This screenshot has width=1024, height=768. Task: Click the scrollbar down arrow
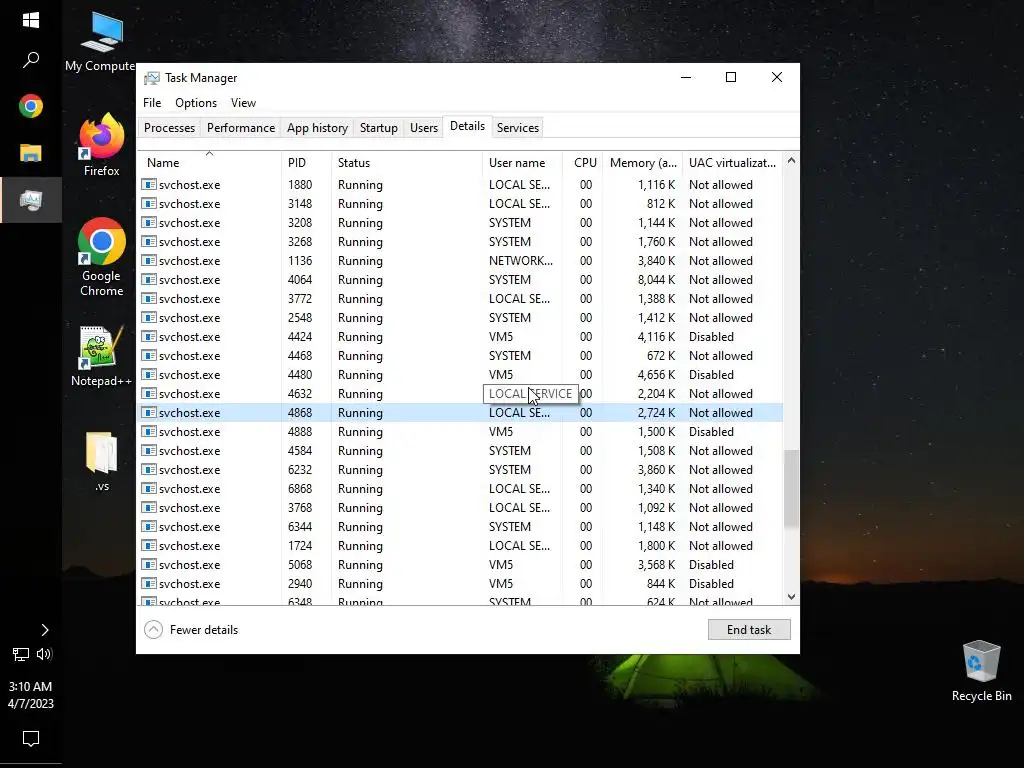coord(791,597)
